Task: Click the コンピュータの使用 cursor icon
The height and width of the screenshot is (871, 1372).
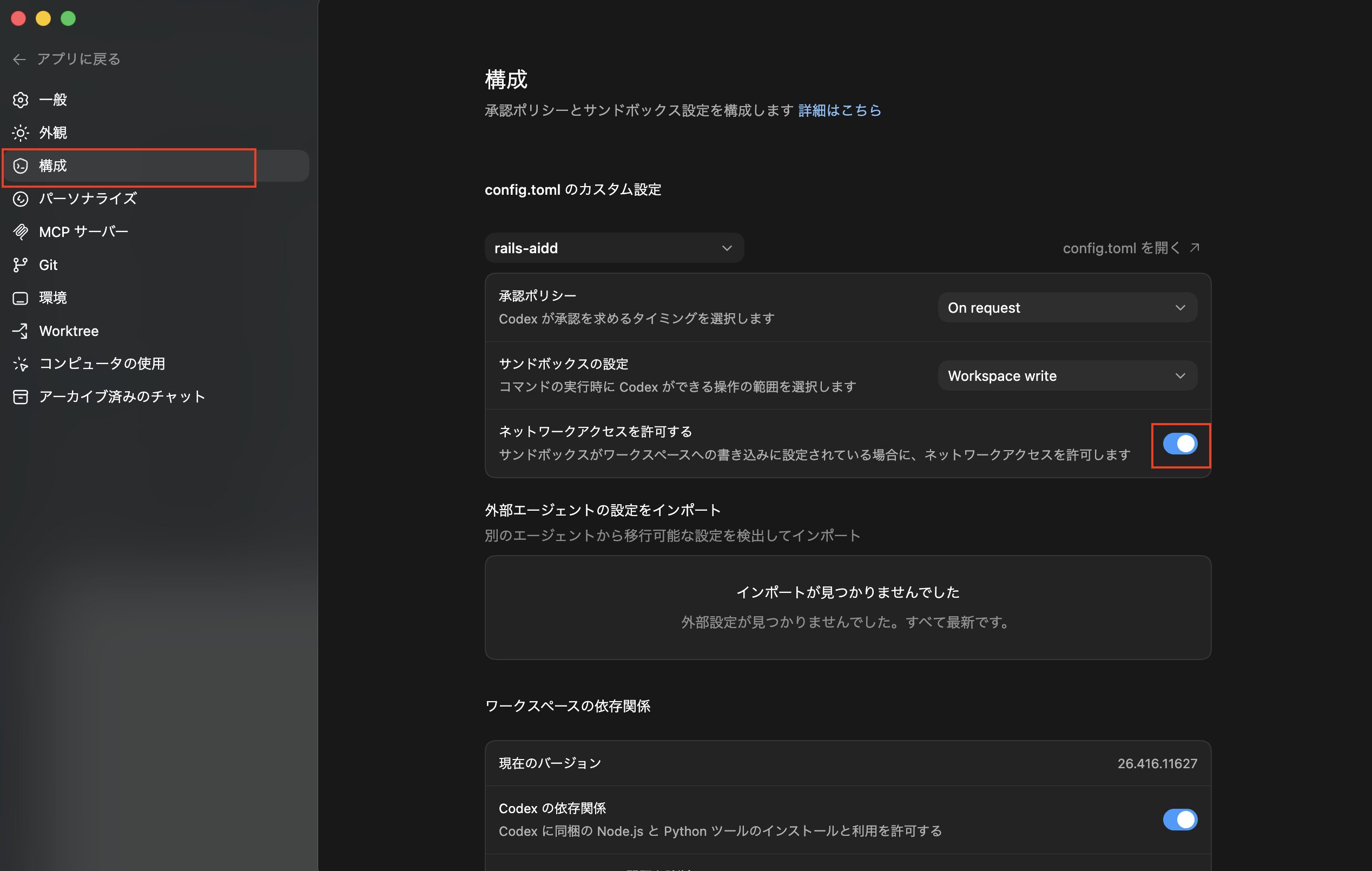Action: click(x=21, y=364)
